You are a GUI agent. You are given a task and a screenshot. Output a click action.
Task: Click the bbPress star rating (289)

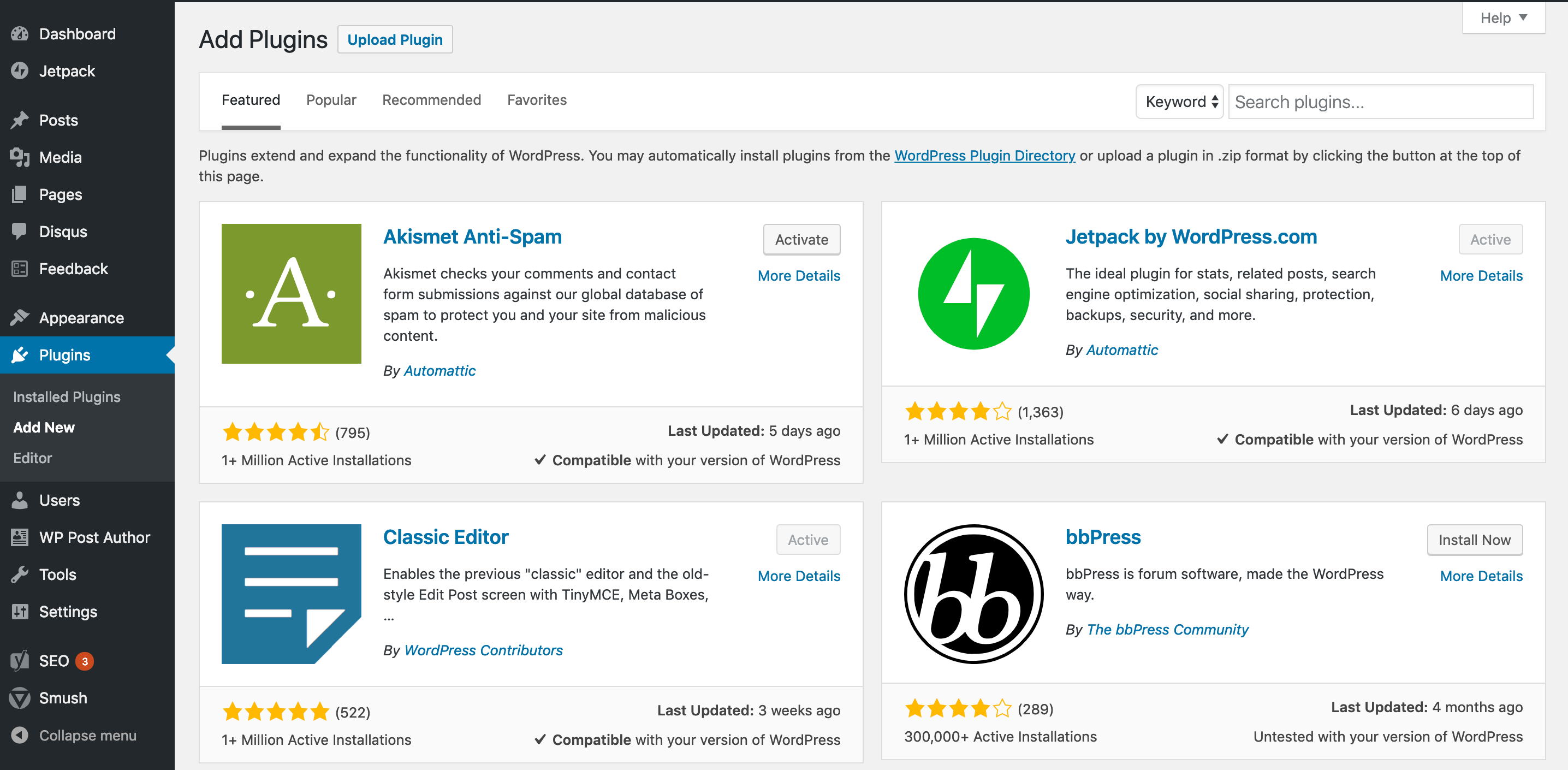click(958, 708)
